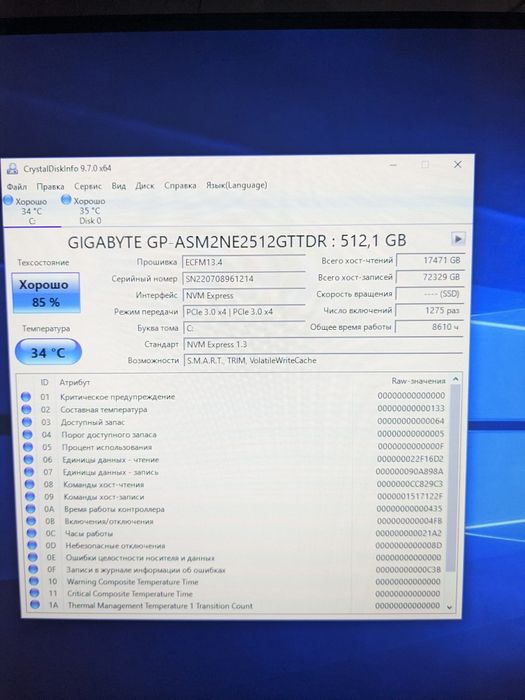Screen dimensions: 525x700
Task: Click the Возможности field S.M.A.R.T., TRIM
Action: (x=323, y=360)
